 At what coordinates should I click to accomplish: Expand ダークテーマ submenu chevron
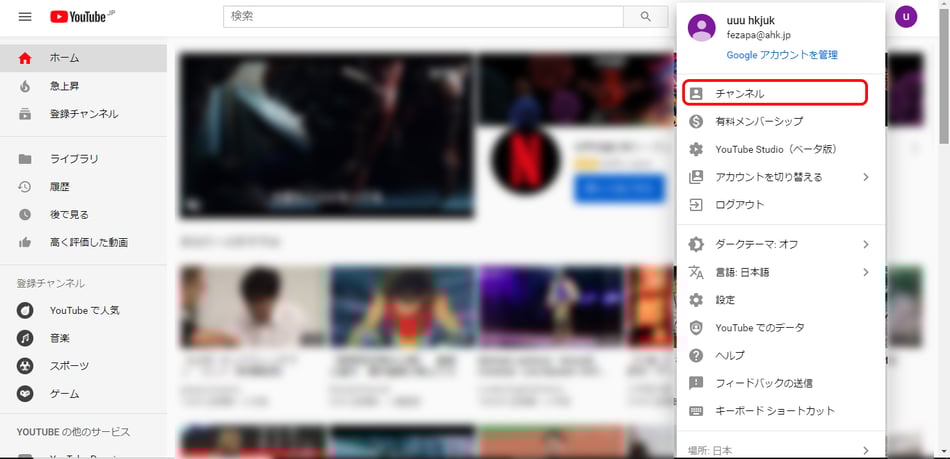(x=866, y=245)
